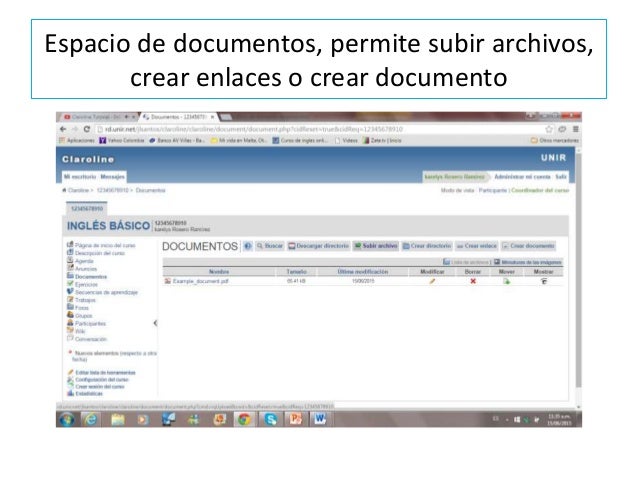Click Configuración del curso link

click(x=102, y=379)
